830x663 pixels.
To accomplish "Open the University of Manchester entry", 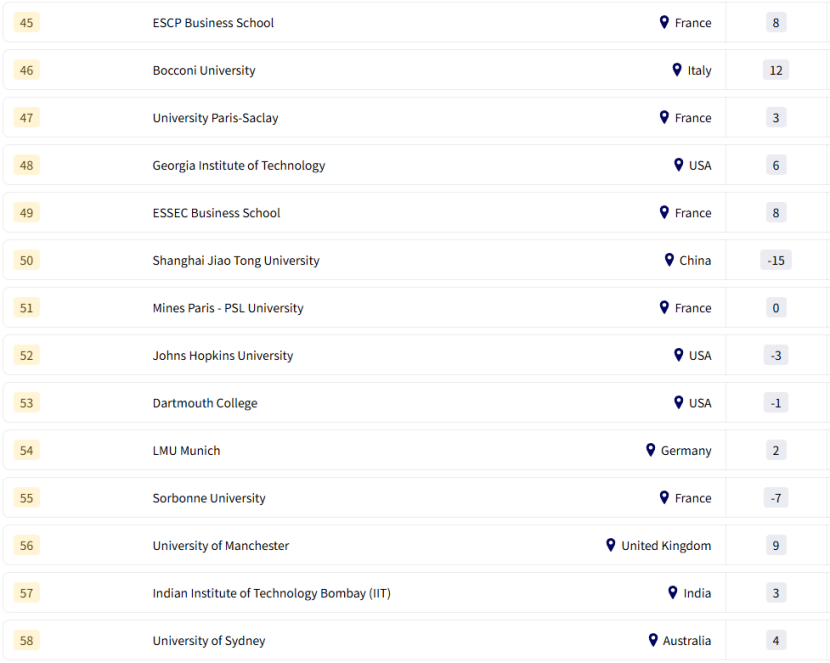I will [x=221, y=545].
